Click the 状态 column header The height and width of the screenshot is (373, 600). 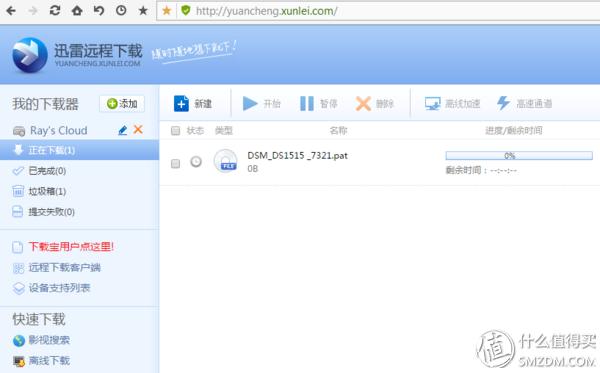tap(195, 131)
